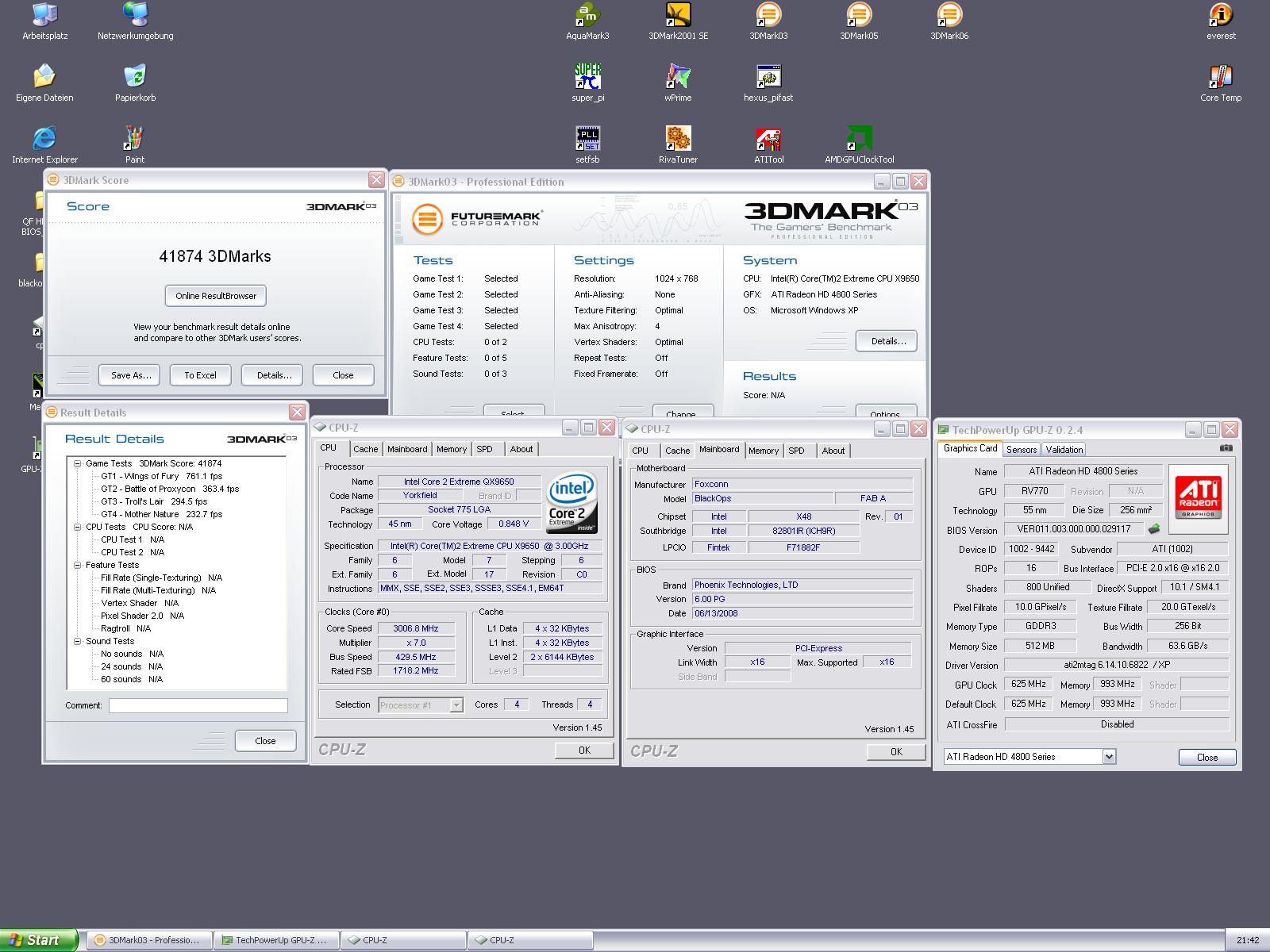
Task: Collapse the Sound Tests tree node
Action: pyautogui.click(x=78, y=641)
